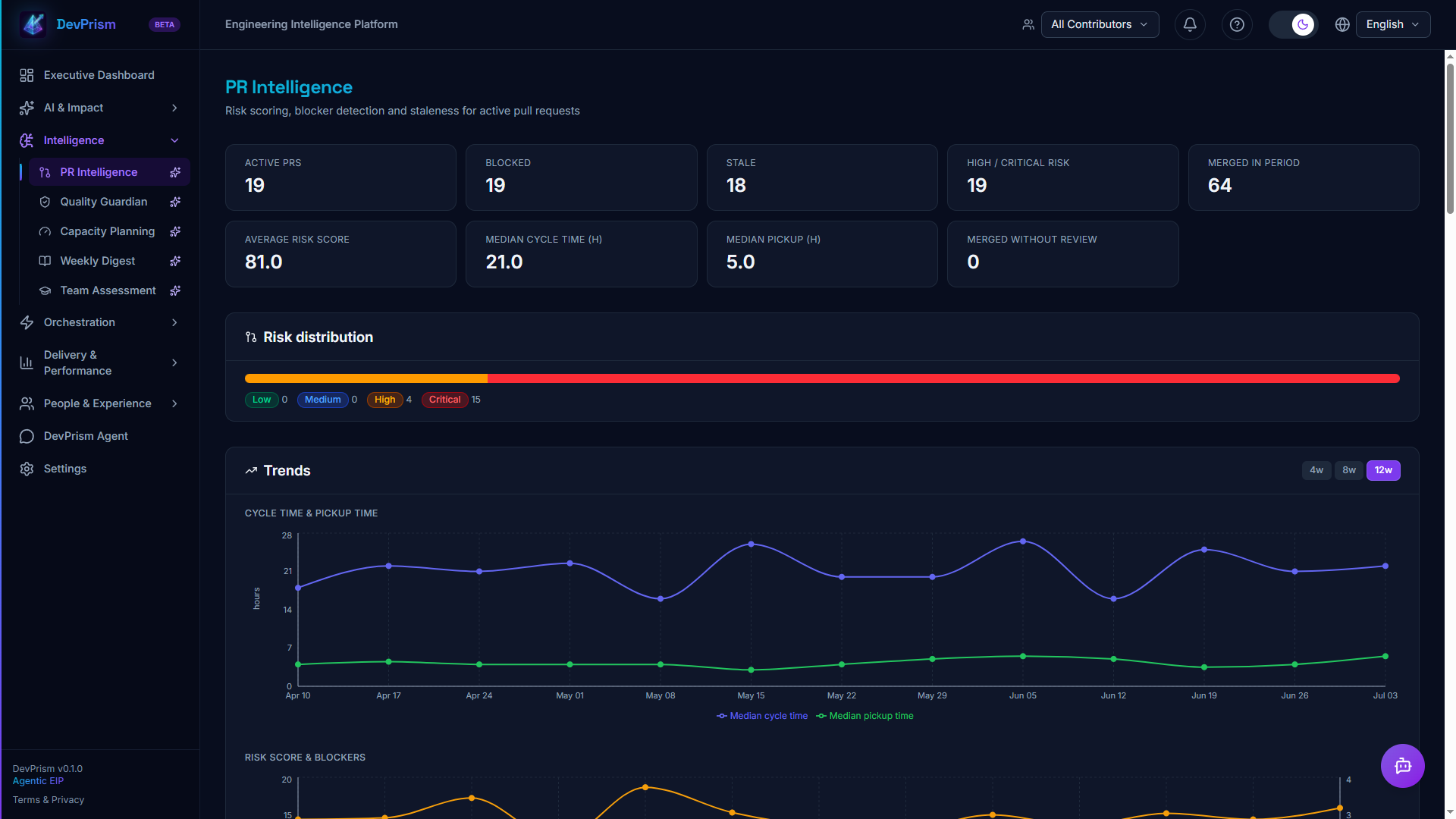Toggle the dark mode switch
This screenshot has height=819, width=1456.
click(1294, 24)
